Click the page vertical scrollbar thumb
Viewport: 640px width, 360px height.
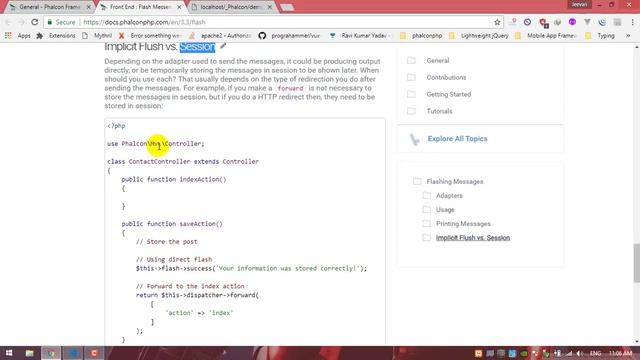point(636,263)
